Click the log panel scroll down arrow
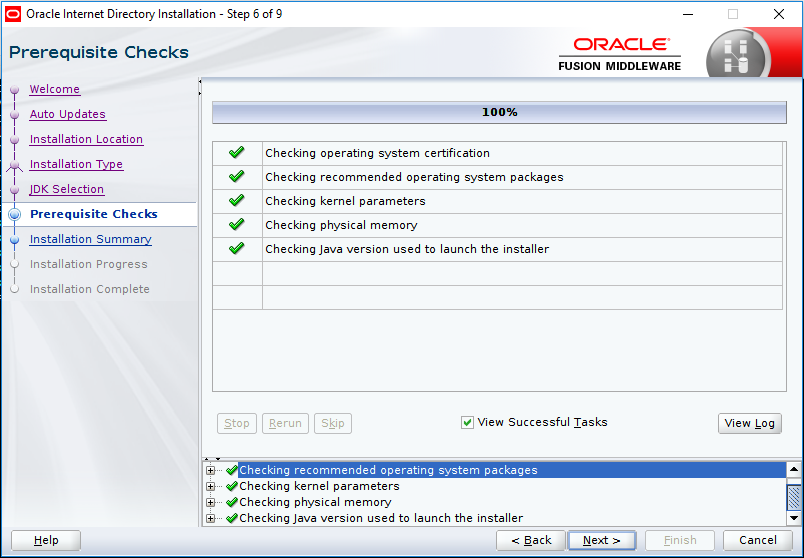The width and height of the screenshot is (804, 558). (793, 518)
